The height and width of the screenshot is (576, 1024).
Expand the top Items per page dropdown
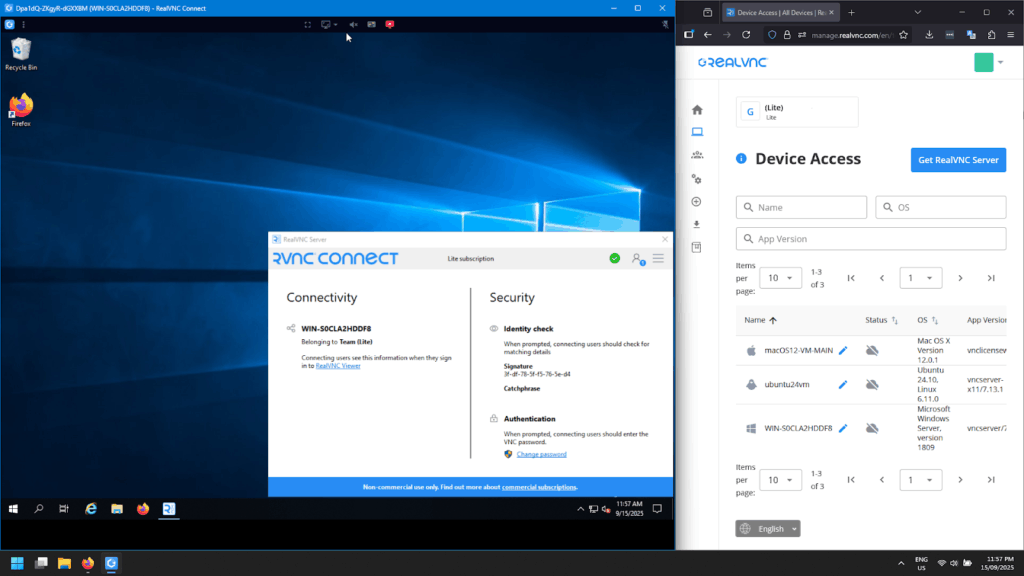tap(780, 278)
